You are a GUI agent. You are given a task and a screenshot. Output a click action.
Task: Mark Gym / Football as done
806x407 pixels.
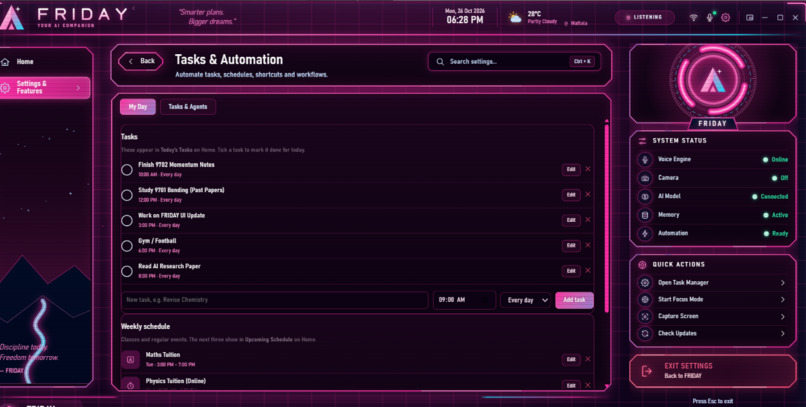click(x=127, y=246)
